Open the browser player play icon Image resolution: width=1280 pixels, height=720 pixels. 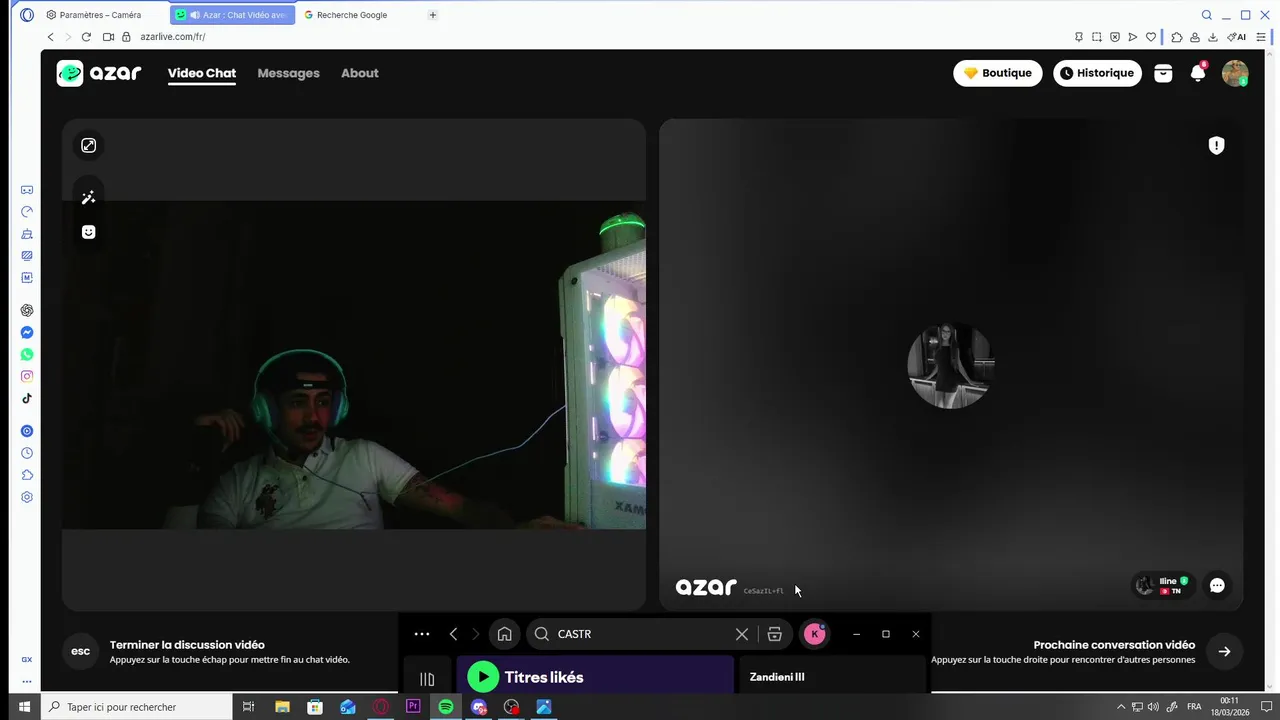click(x=1133, y=37)
